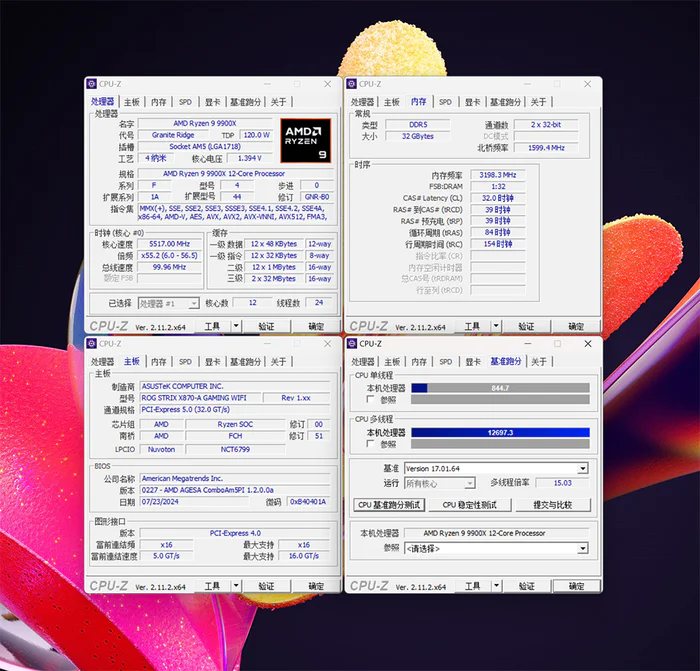The image size is (700, 671).
Task: Tick the 参照 checkbox under CPU 单线程
Action: point(370,399)
